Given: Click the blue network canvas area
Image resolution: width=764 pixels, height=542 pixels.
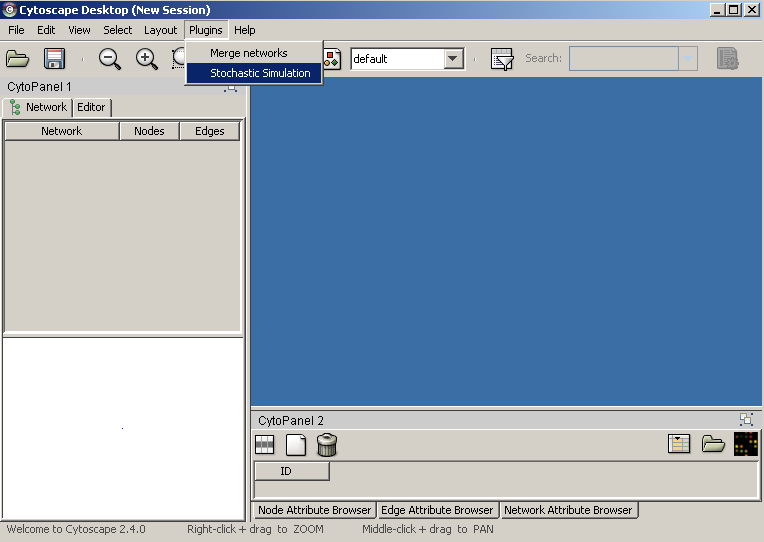Looking at the screenshot, I should click(x=506, y=241).
